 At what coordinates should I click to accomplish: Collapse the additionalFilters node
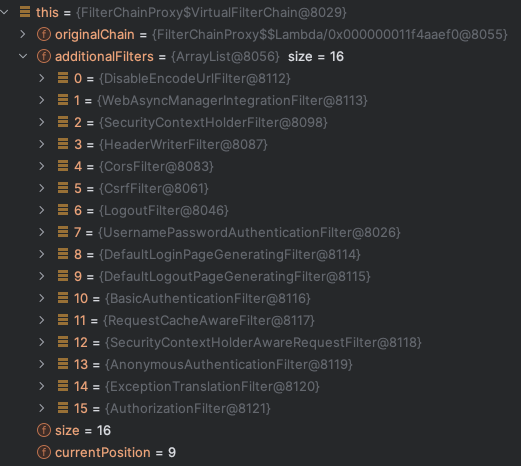click(x=23, y=56)
